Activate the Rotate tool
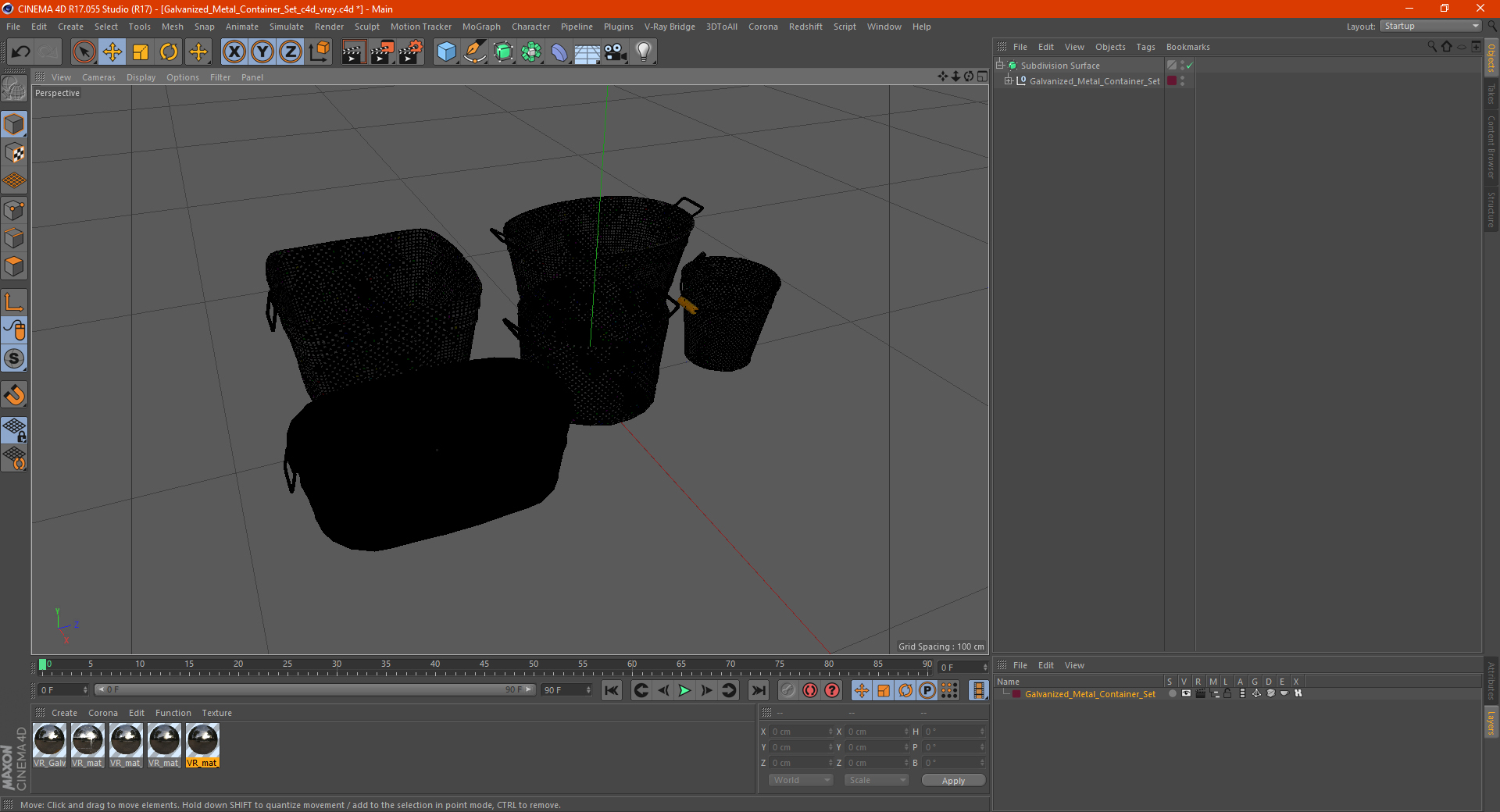Image resolution: width=1500 pixels, height=812 pixels. pyautogui.click(x=169, y=52)
